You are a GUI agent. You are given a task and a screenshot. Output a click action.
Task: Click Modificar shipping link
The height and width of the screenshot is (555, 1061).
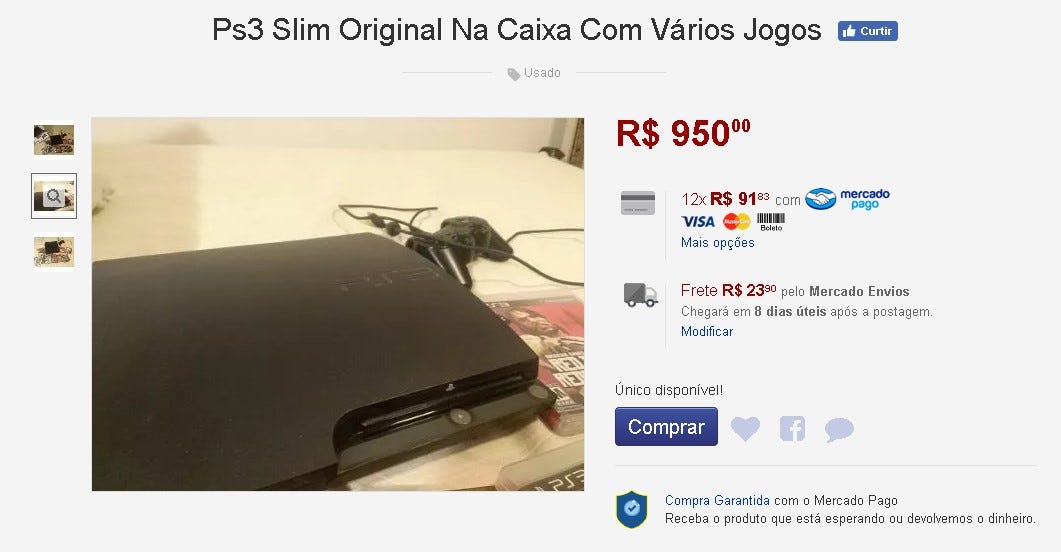(x=707, y=331)
